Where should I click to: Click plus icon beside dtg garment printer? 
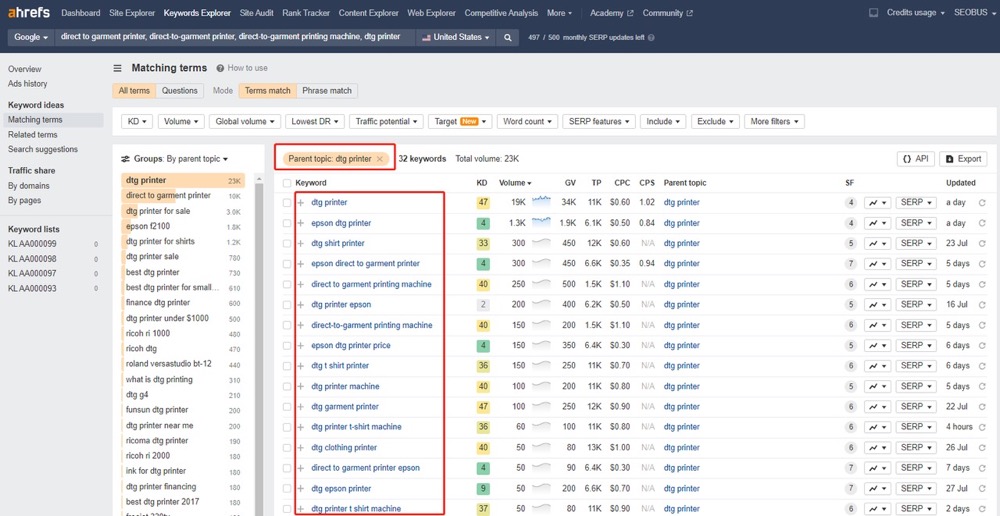[x=301, y=407]
